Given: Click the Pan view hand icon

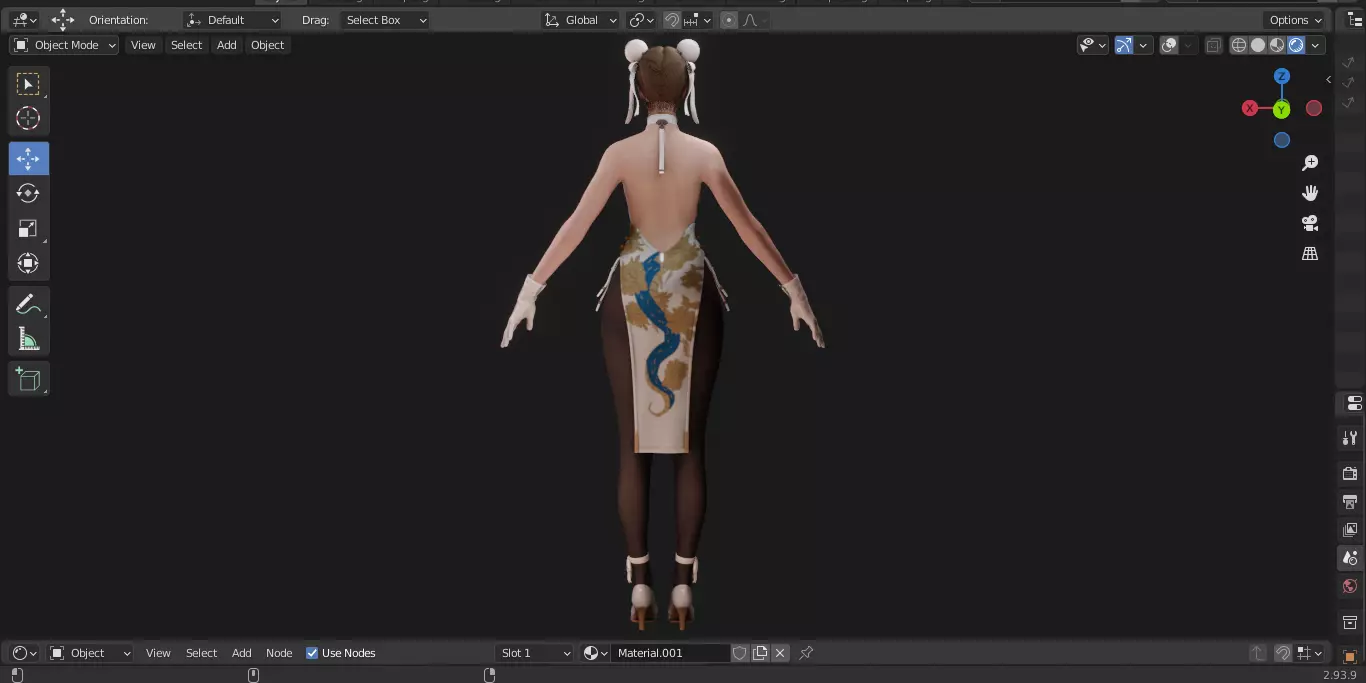Looking at the screenshot, I should click(x=1310, y=193).
